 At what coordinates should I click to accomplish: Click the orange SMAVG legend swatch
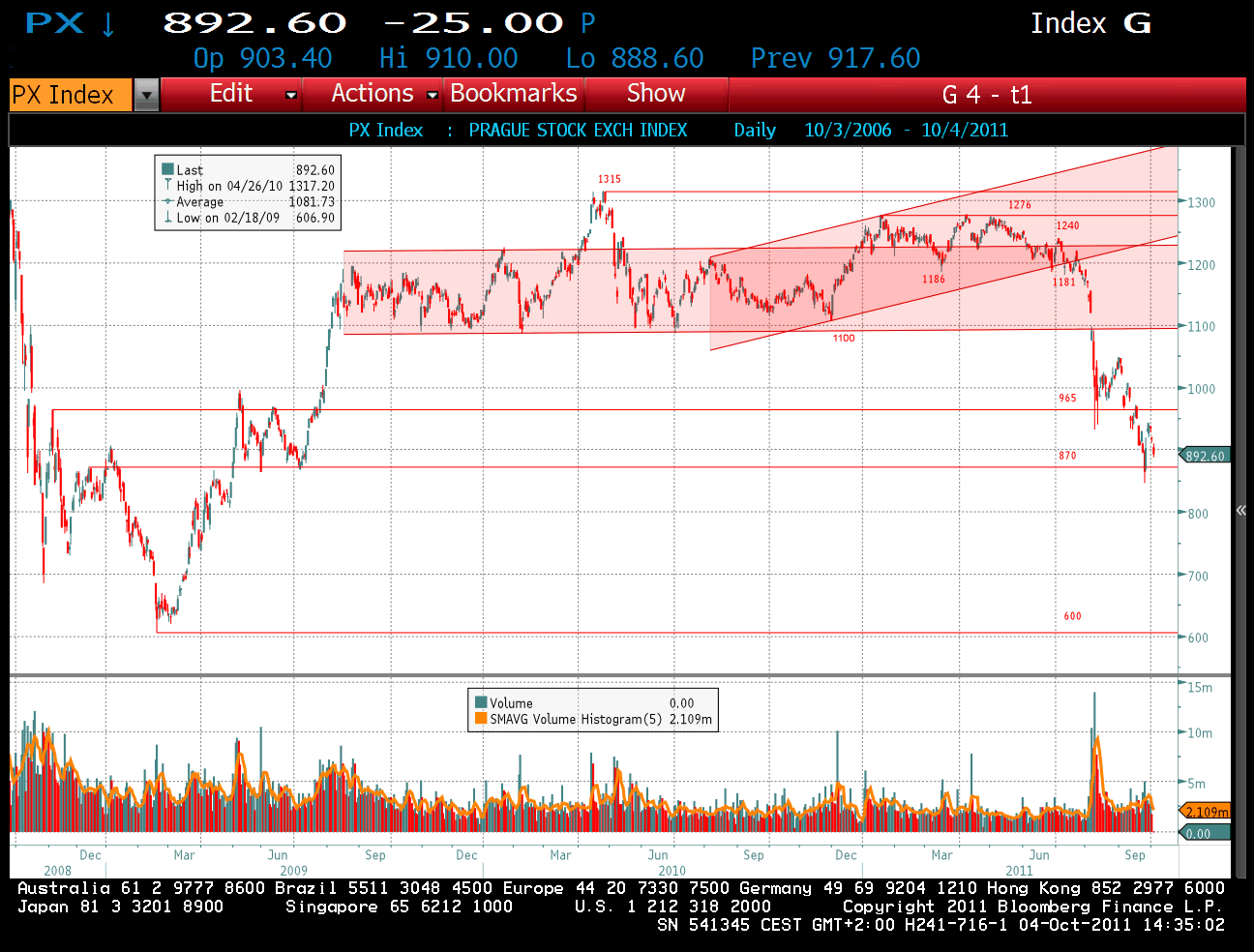pyautogui.click(x=480, y=719)
